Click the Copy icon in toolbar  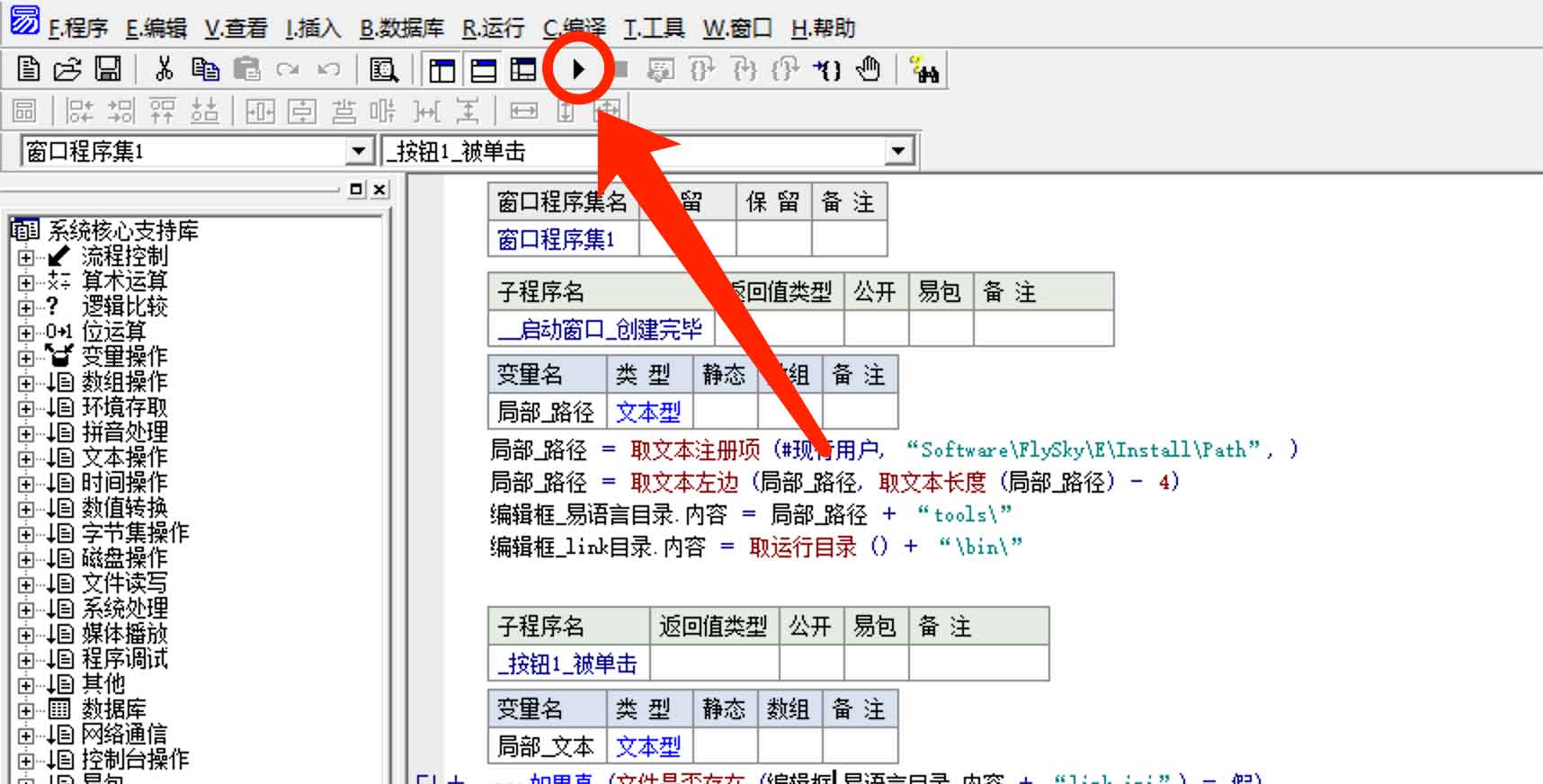[x=205, y=69]
